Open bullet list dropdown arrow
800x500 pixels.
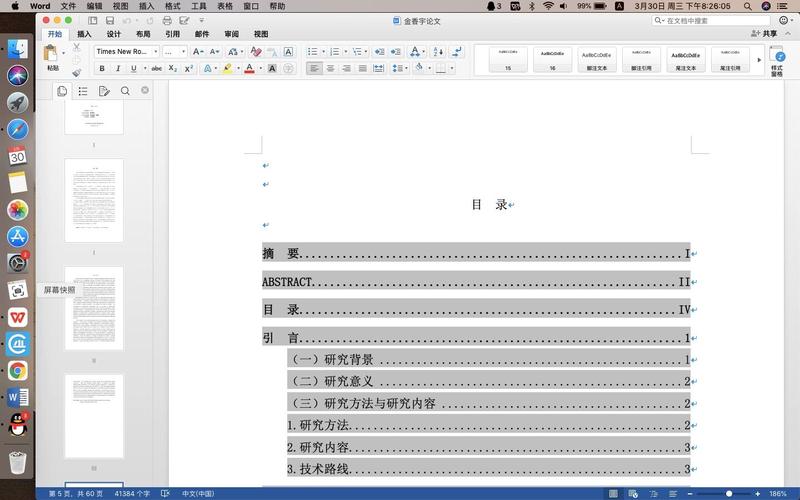tap(323, 52)
